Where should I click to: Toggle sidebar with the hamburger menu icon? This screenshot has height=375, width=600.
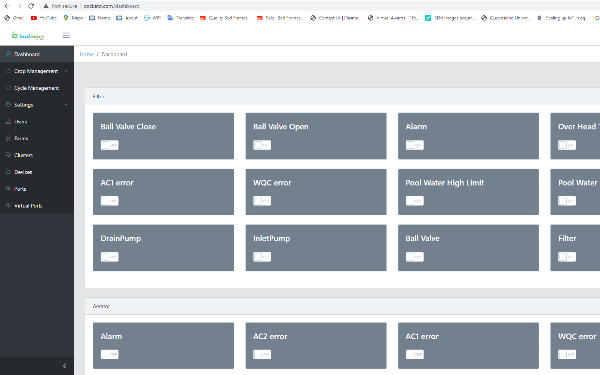coord(66,36)
